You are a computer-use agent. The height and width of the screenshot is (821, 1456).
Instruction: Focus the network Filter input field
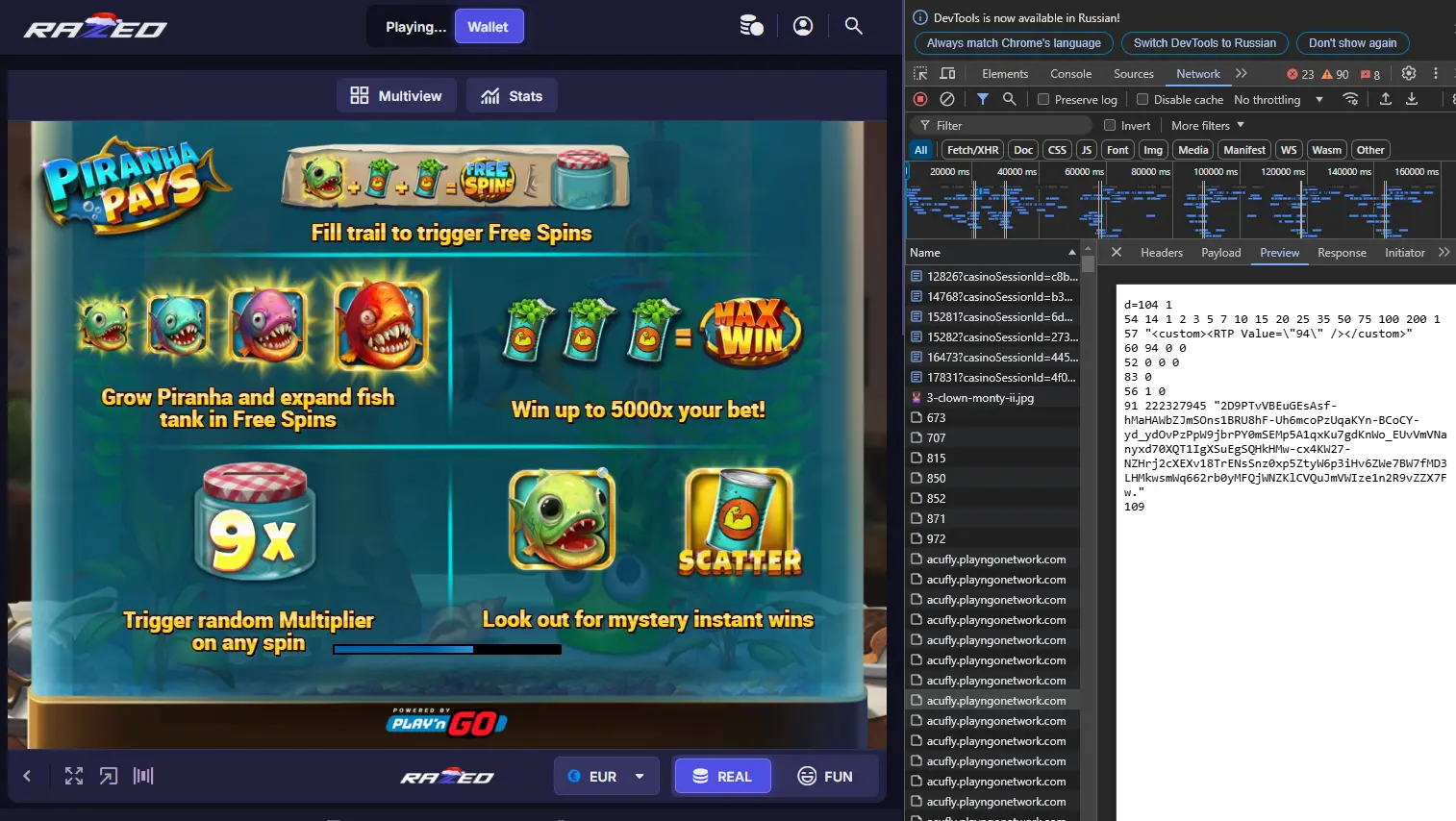coord(1000,125)
